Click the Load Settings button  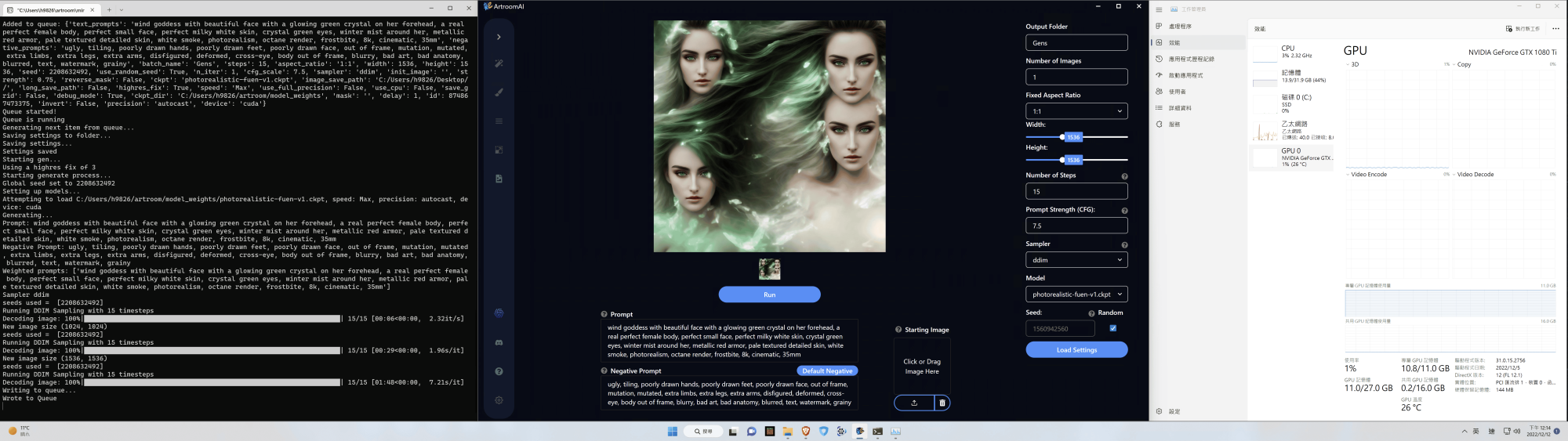point(1076,350)
